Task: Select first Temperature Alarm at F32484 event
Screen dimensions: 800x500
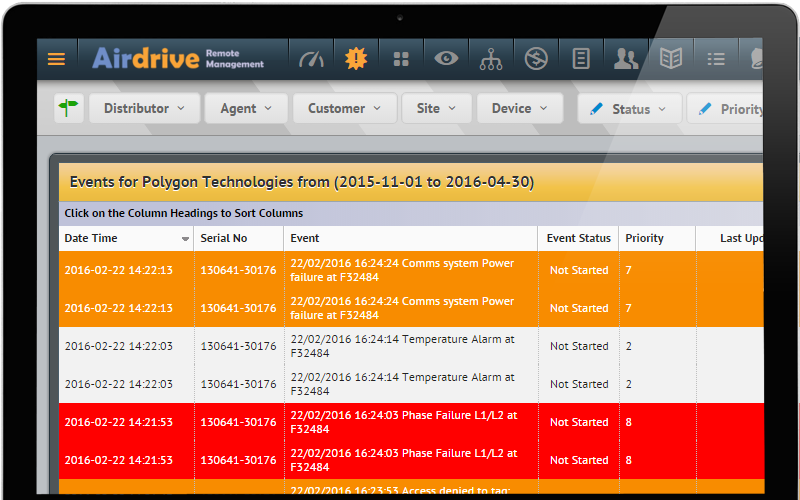Action: coord(411,346)
